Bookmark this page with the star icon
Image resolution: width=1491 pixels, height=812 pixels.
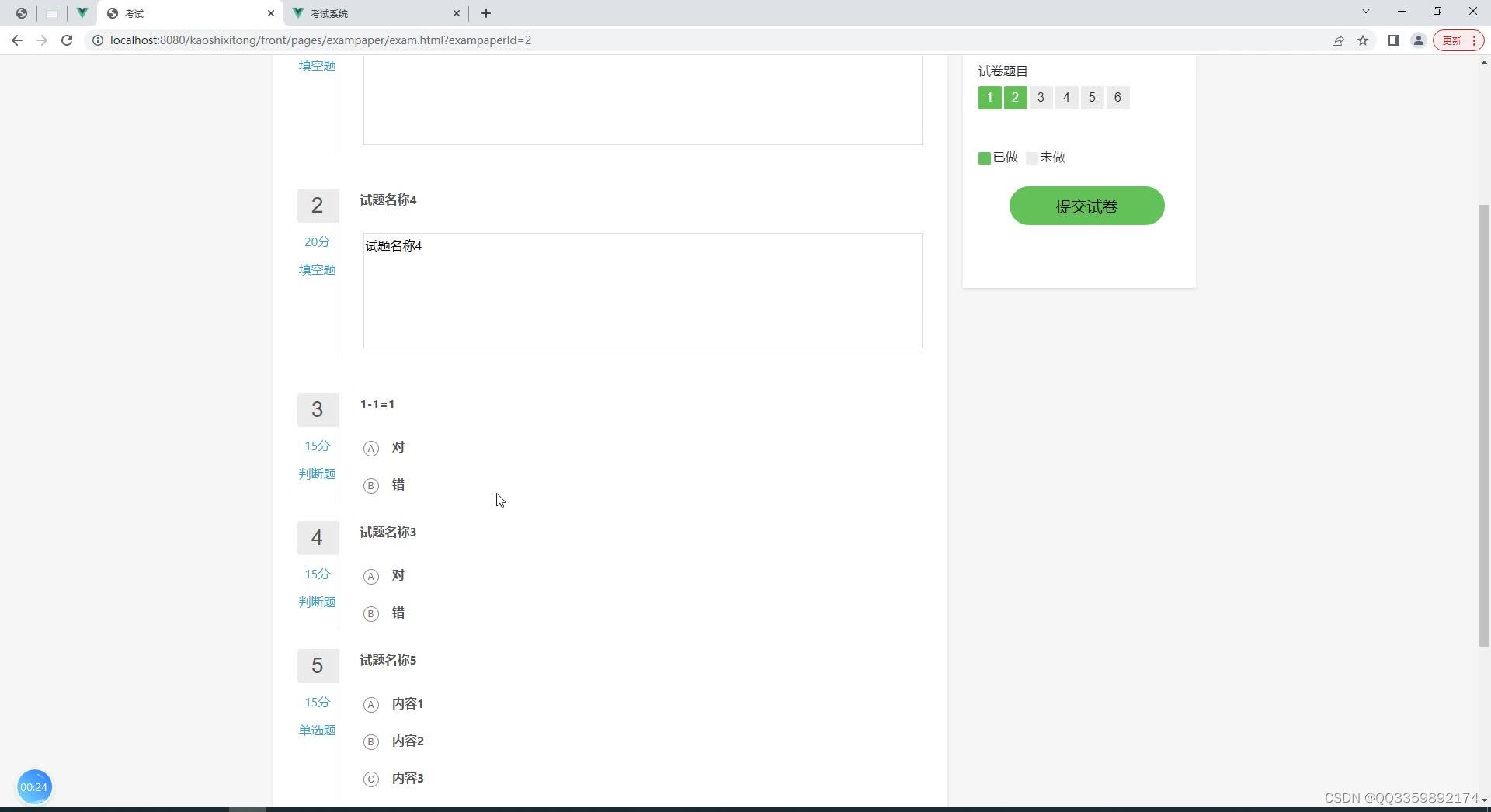click(x=1363, y=40)
